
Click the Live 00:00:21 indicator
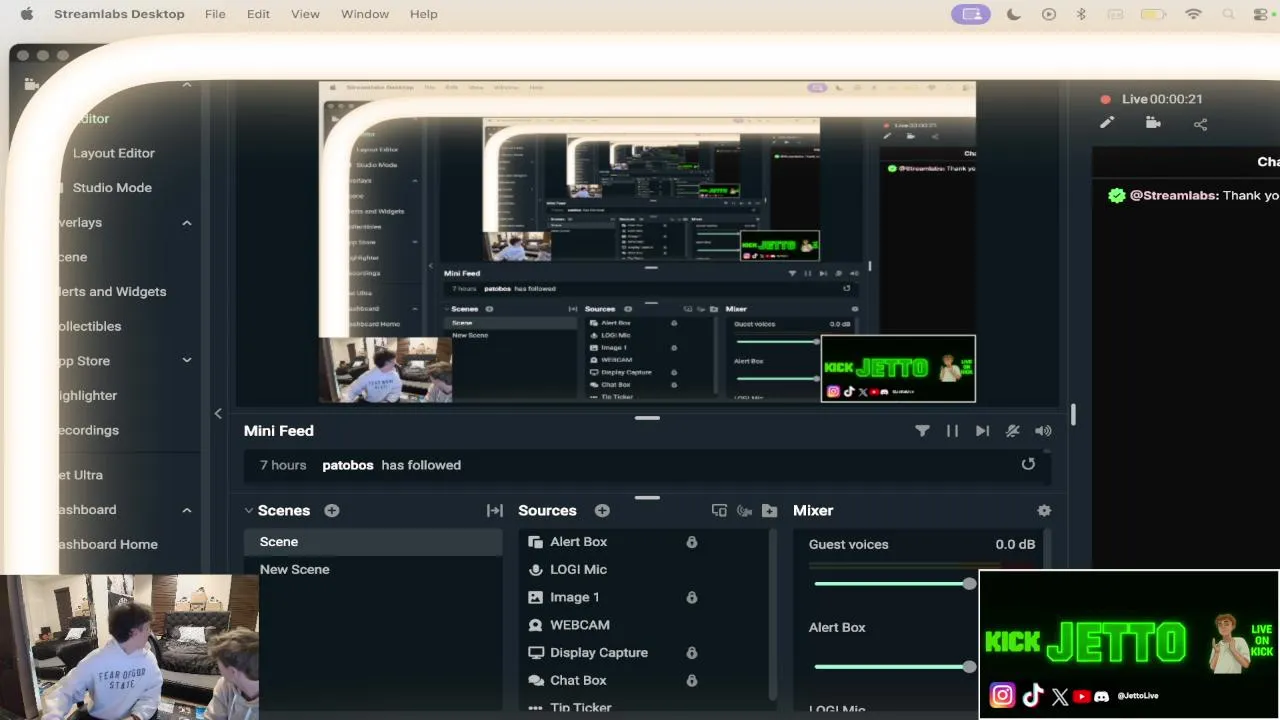tap(1151, 99)
